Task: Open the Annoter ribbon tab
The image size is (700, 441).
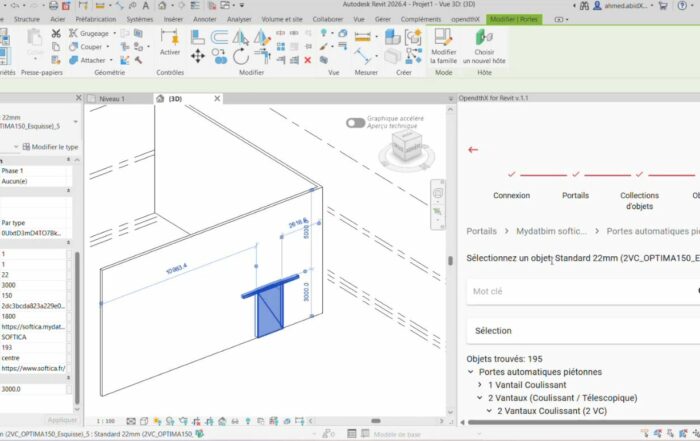Action: point(205,19)
